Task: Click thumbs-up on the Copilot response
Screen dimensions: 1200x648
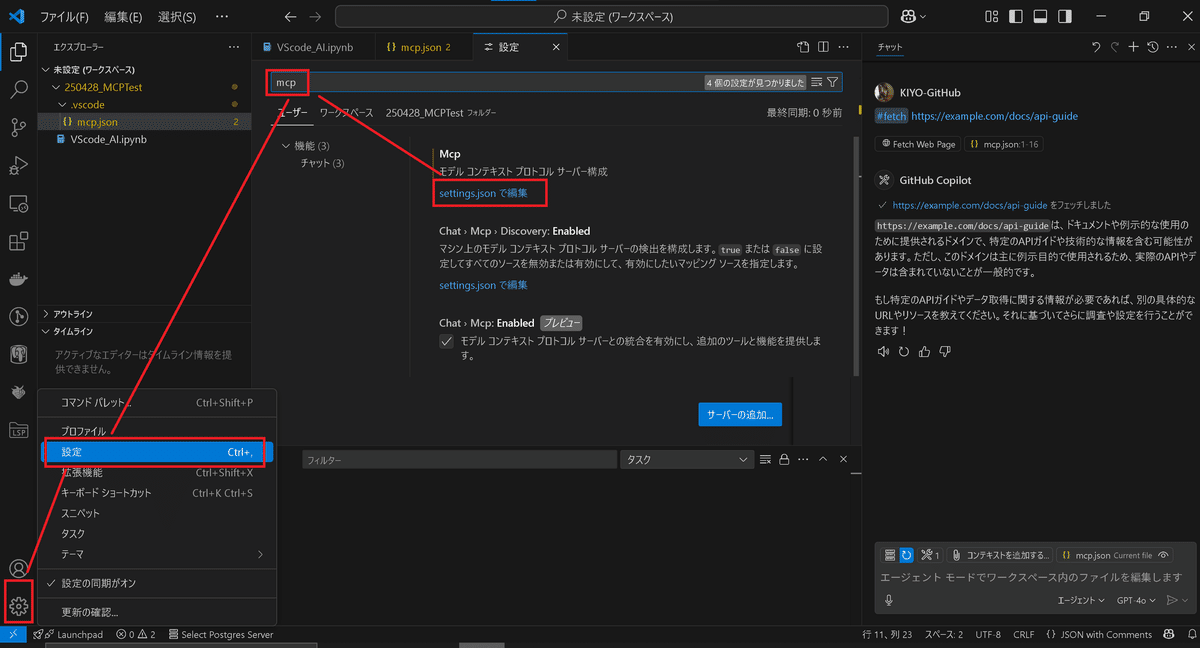Action: click(924, 350)
